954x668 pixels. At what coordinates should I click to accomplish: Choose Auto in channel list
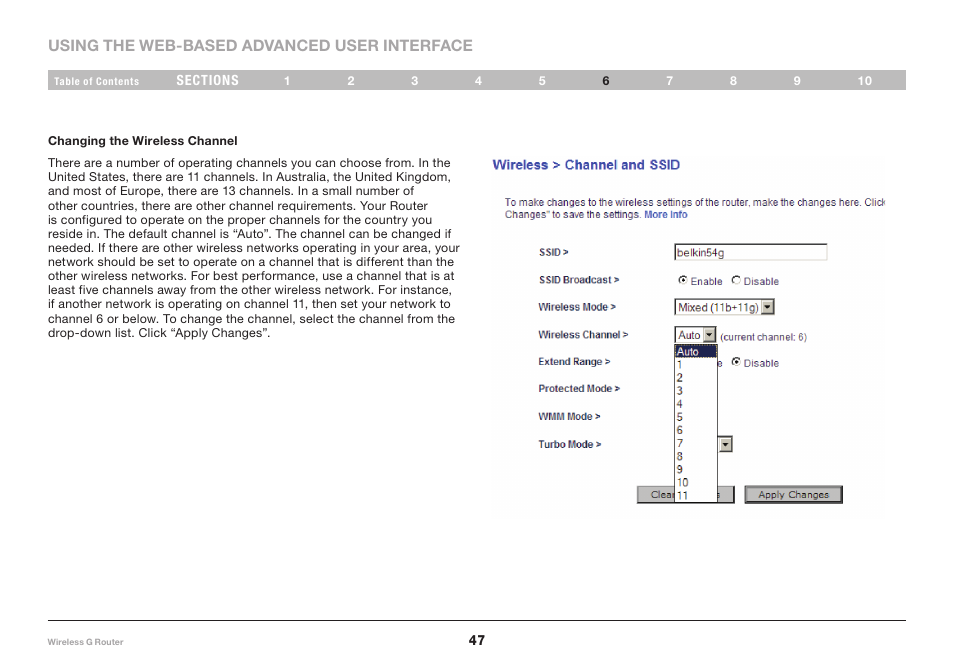tap(696, 352)
